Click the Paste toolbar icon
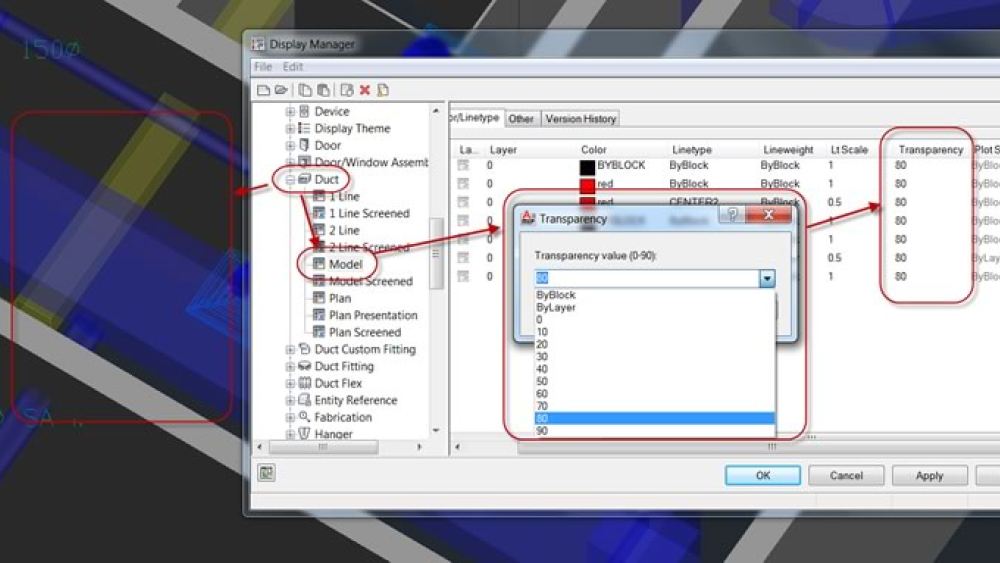 [322, 90]
